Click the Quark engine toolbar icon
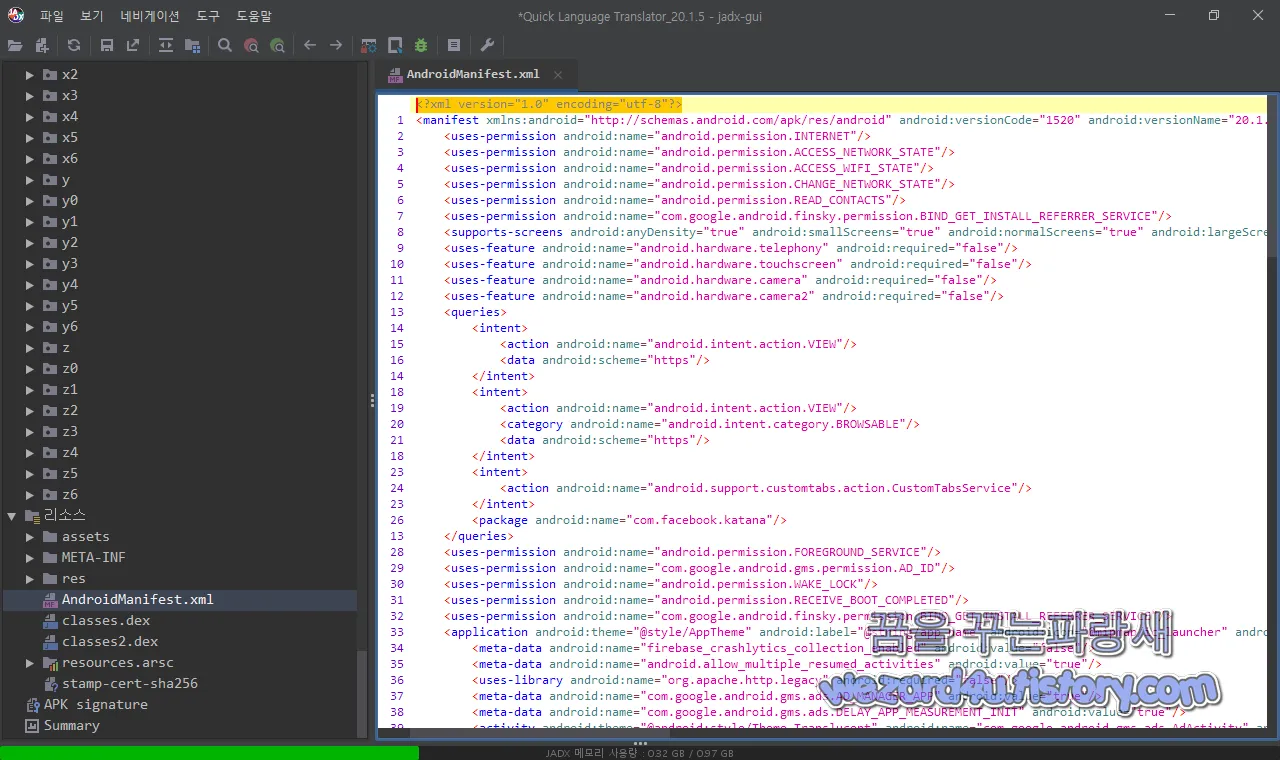Viewport: 1280px width, 760px height. coord(395,45)
